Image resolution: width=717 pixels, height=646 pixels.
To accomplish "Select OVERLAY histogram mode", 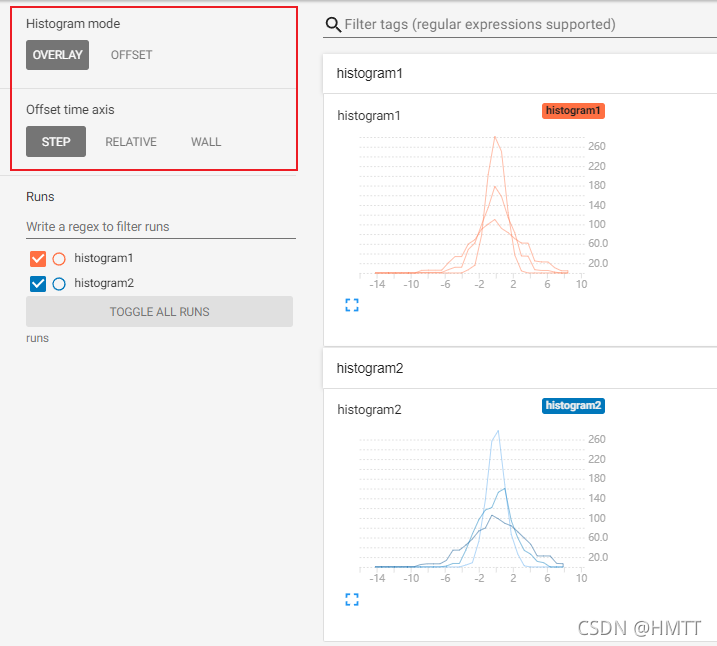I will (x=57, y=55).
